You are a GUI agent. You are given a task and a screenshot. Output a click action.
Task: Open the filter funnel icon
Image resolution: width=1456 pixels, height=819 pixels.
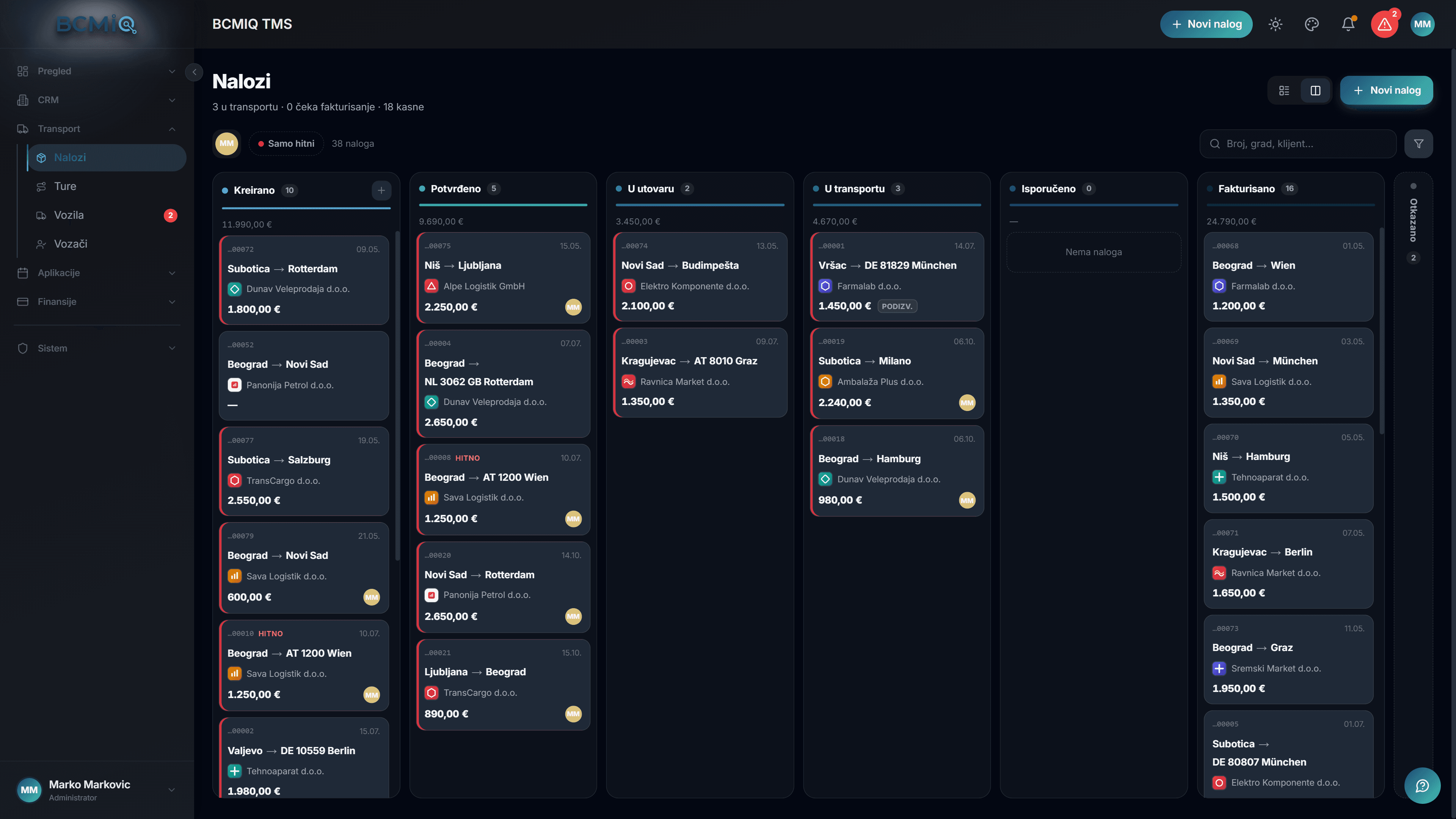(x=1418, y=144)
